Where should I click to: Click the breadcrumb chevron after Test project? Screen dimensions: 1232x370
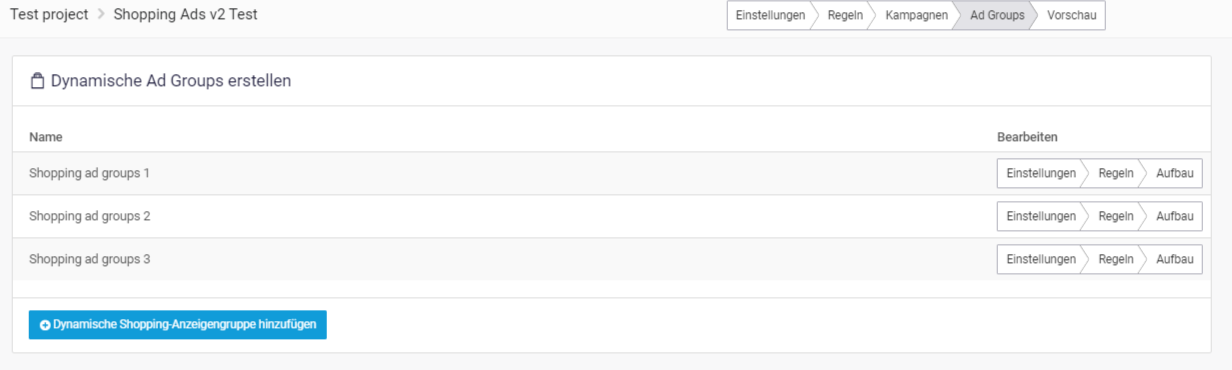point(101,15)
